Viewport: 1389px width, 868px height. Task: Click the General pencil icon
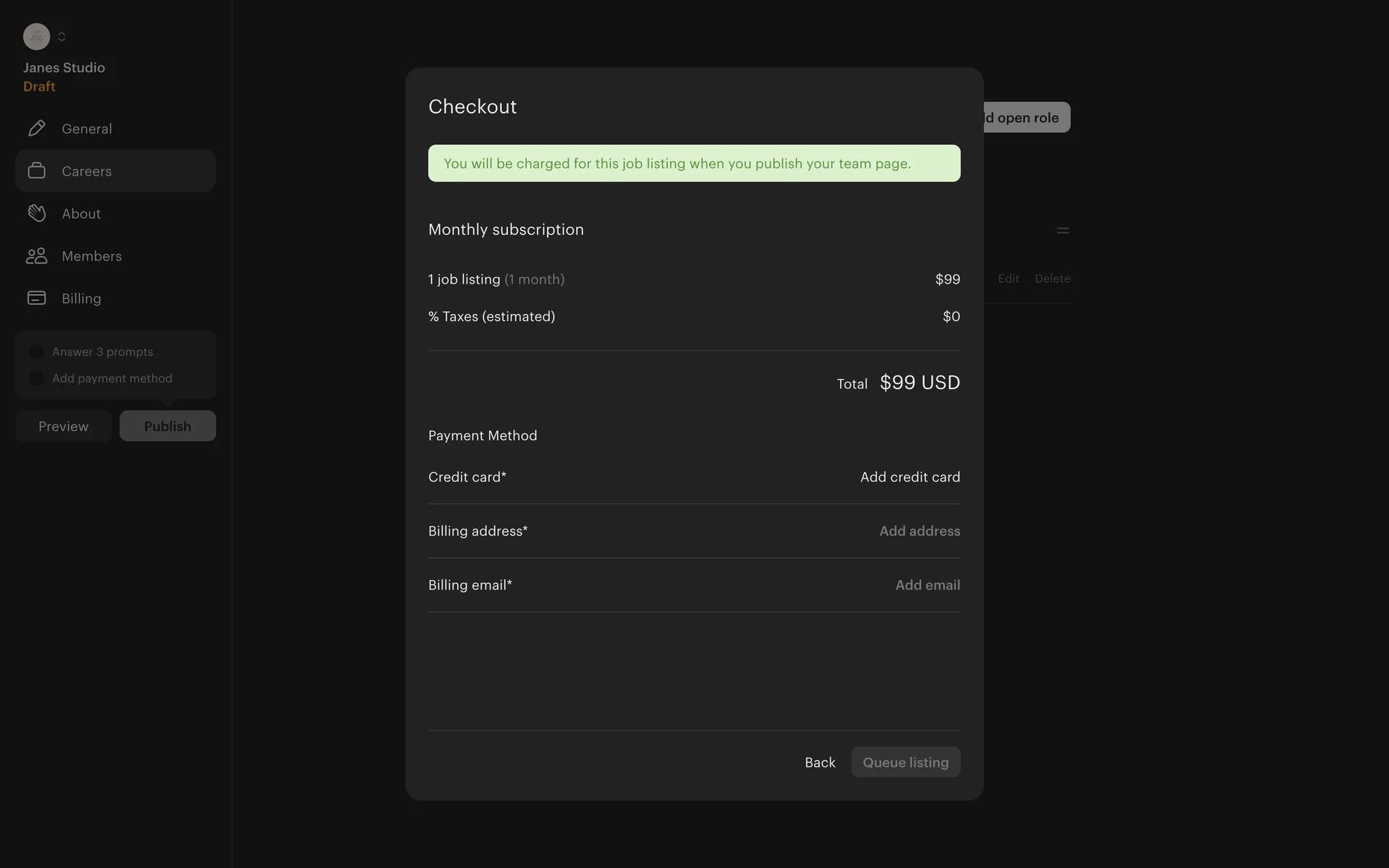pyautogui.click(x=37, y=129)
